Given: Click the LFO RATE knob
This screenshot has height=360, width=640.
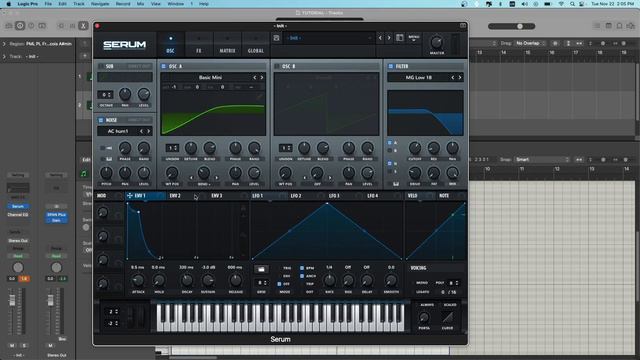Looking at the screenshot, I should [x=329, y=280].
